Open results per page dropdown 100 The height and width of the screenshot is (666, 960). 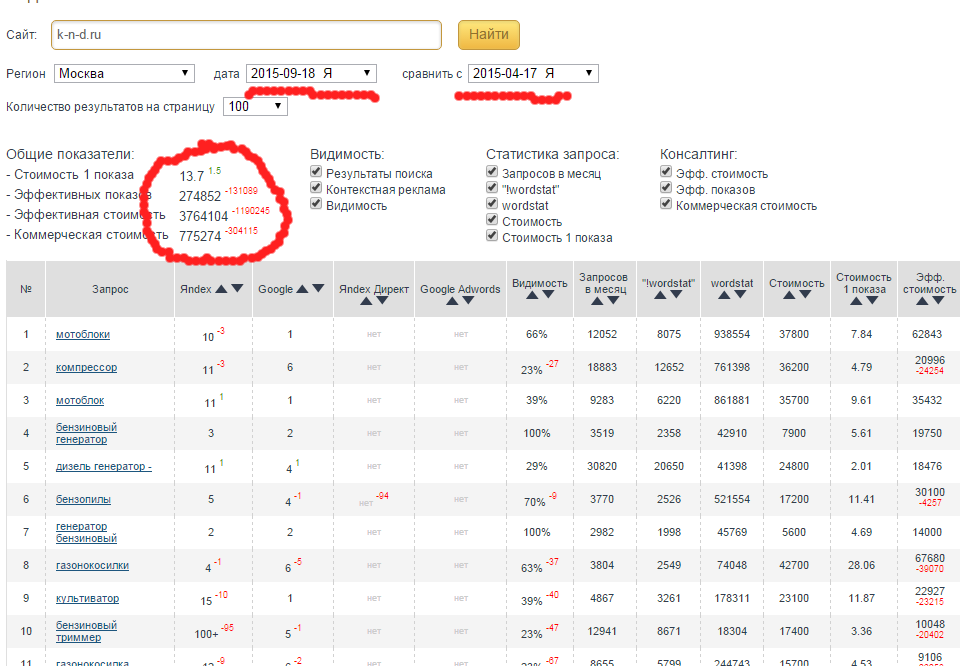(256, 106)
